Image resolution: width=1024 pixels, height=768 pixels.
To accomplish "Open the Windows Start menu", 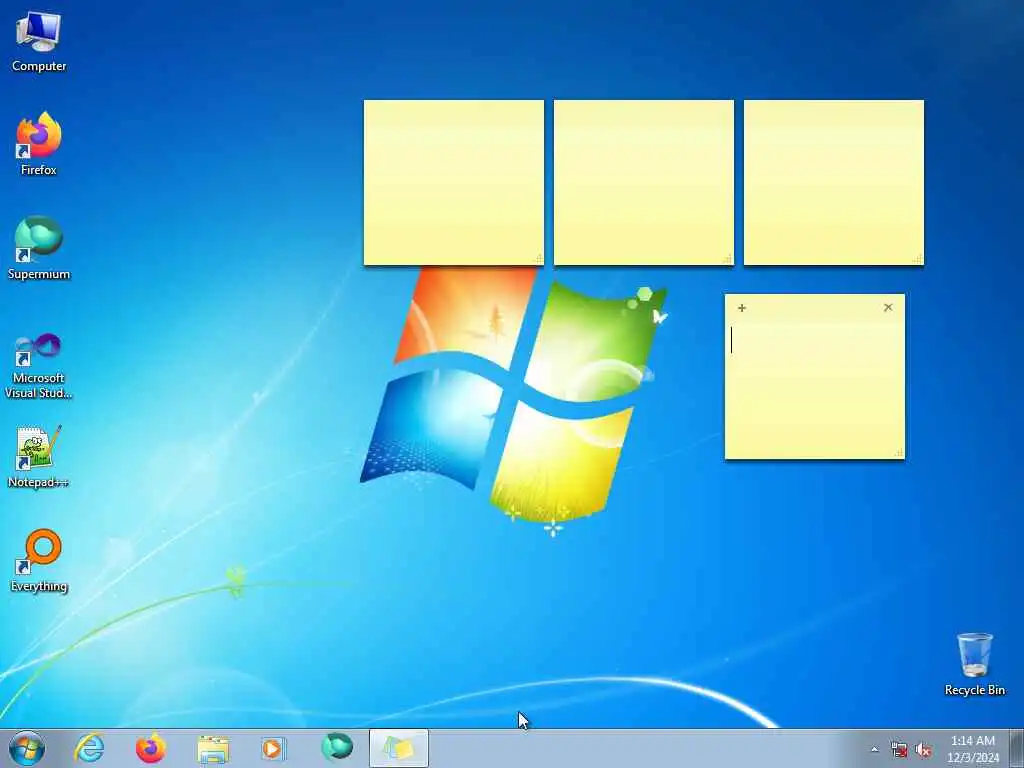I will (27, 748).
